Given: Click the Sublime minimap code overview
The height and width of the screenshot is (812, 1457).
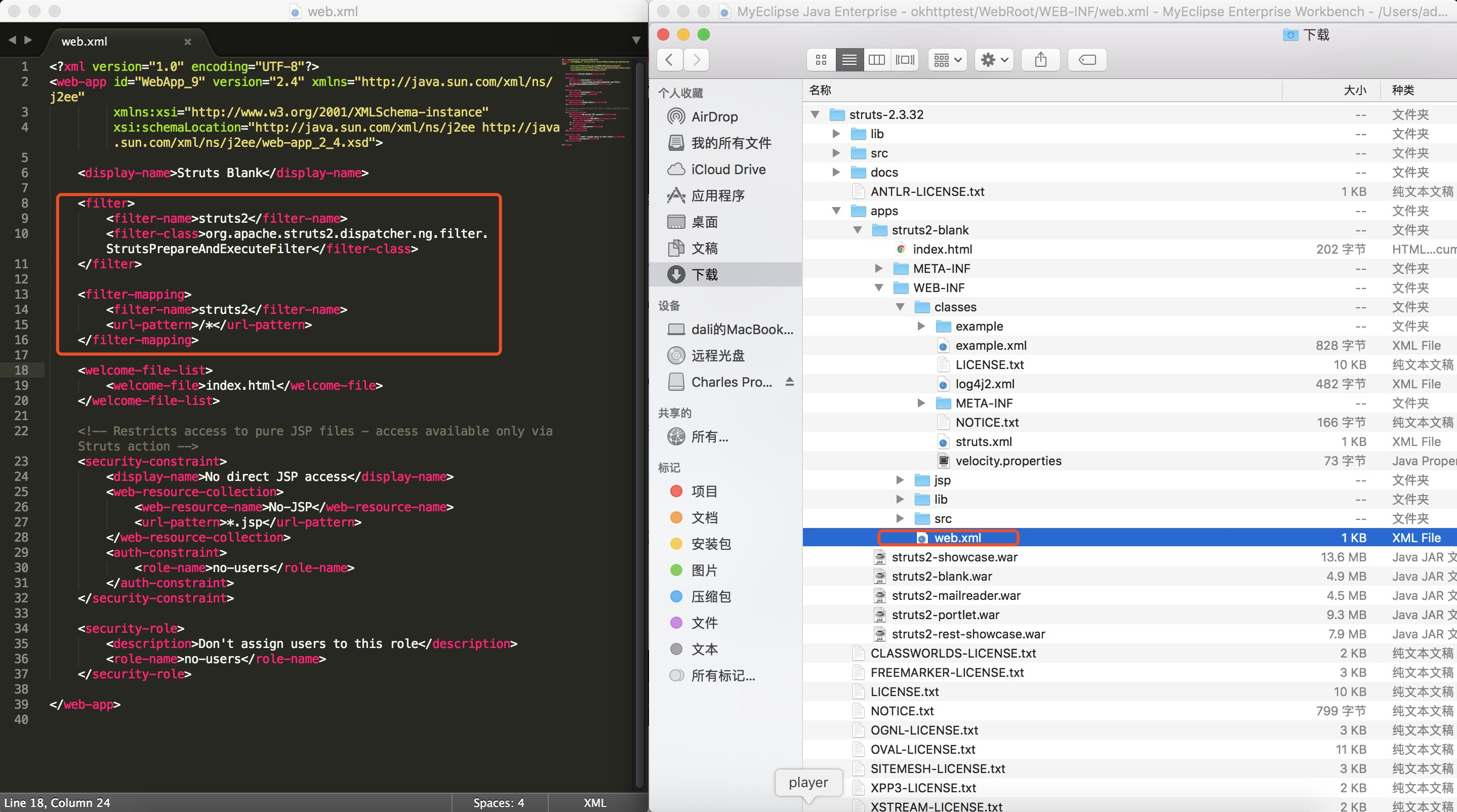Looking at the screenshot, I should coord(595,102).
